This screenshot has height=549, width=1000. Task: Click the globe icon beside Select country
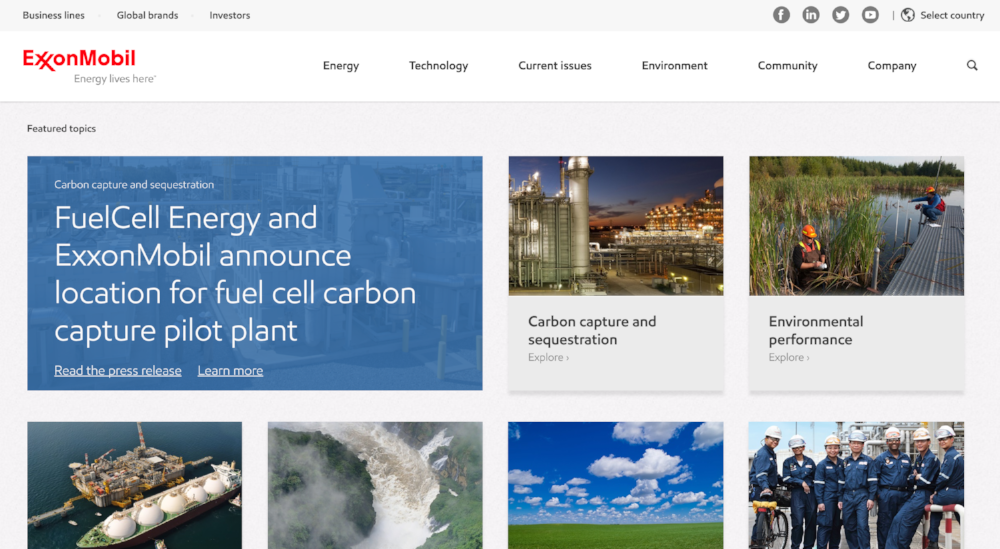click(908, 15)
